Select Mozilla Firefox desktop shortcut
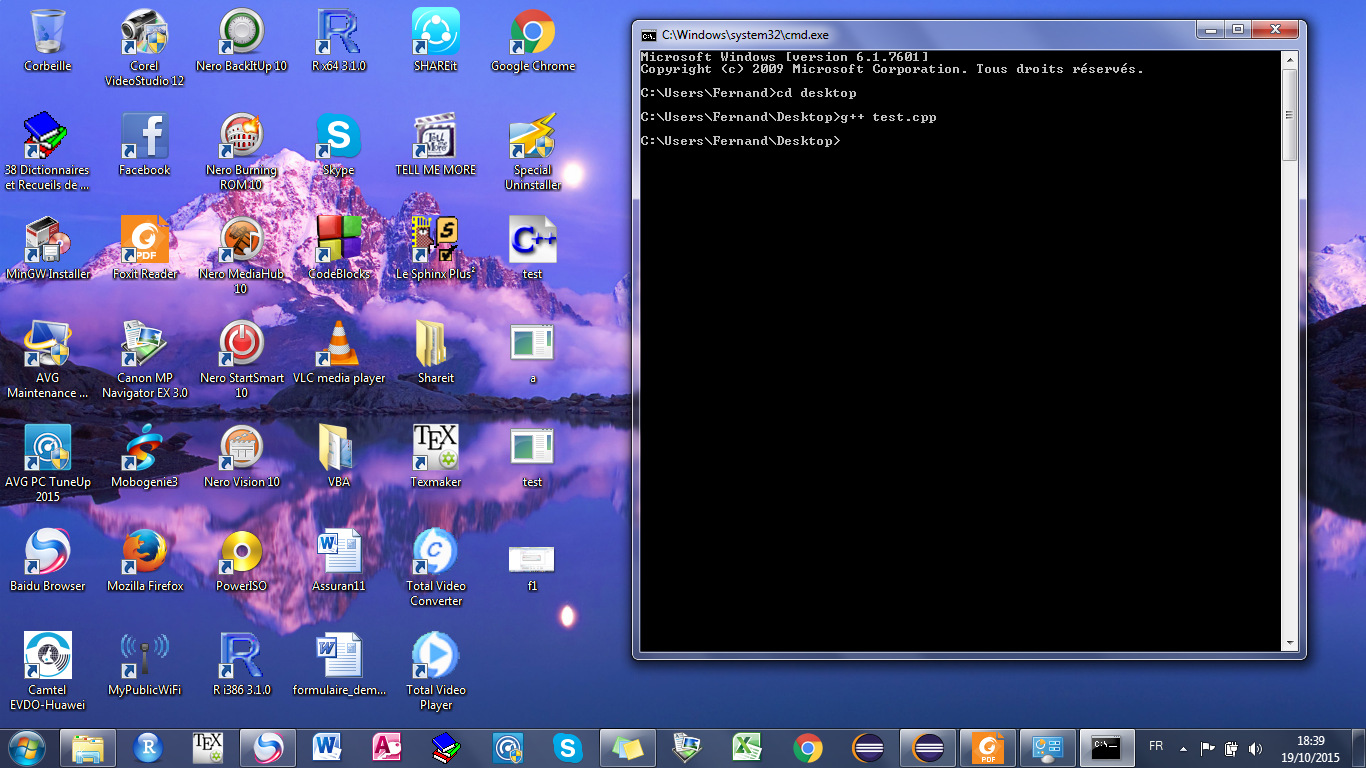The width and height of the screenshot is (1366, 768). click(x=145, y=560)
